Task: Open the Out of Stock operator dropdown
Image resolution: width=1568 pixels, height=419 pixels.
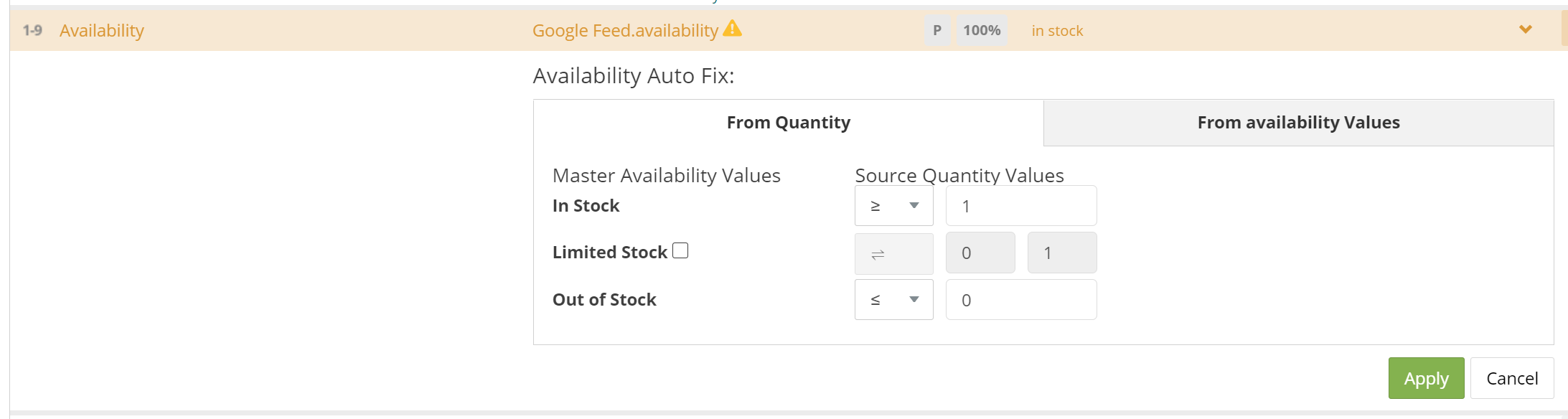Action: 894,300
